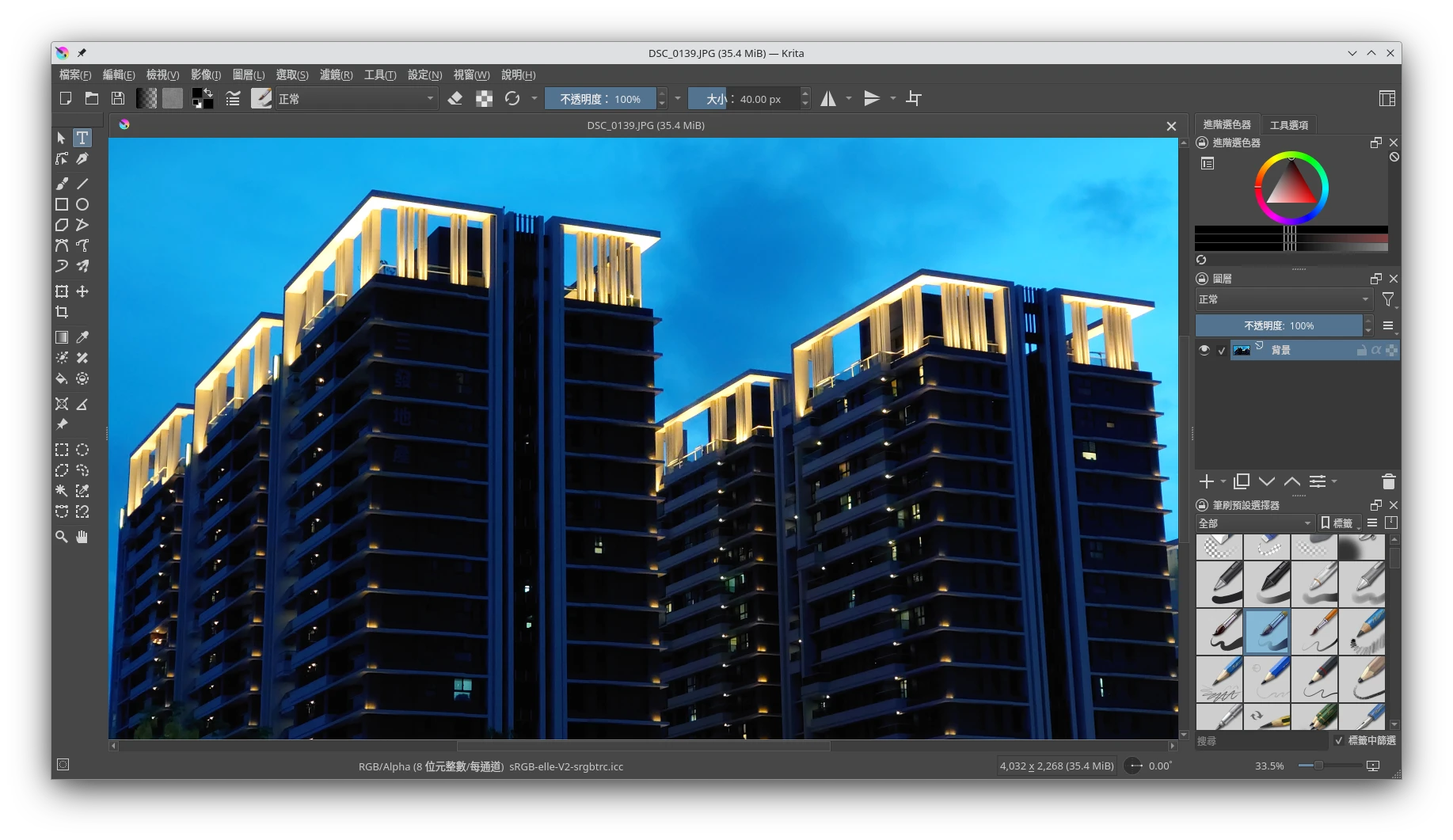The height and width of the screenshot is (840, 1453).
Task: Select the Freehand Brush tool
Action: pos(62,184)
